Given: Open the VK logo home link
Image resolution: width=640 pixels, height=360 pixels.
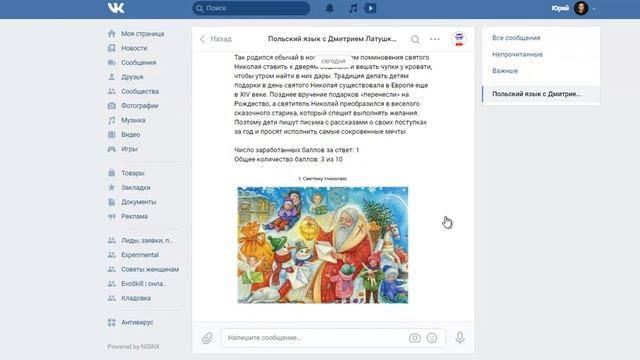Looking at the screenshot, I should [x=116, y=8].
